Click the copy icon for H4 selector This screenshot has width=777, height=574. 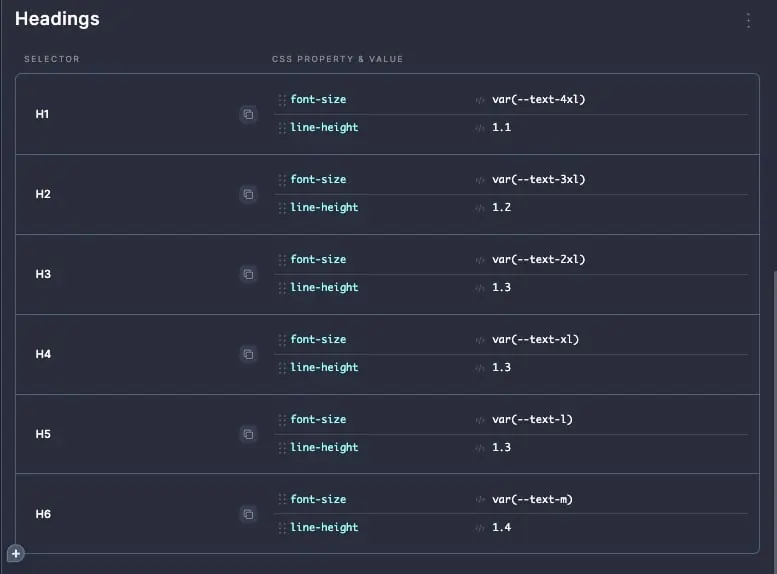point(248,354)
